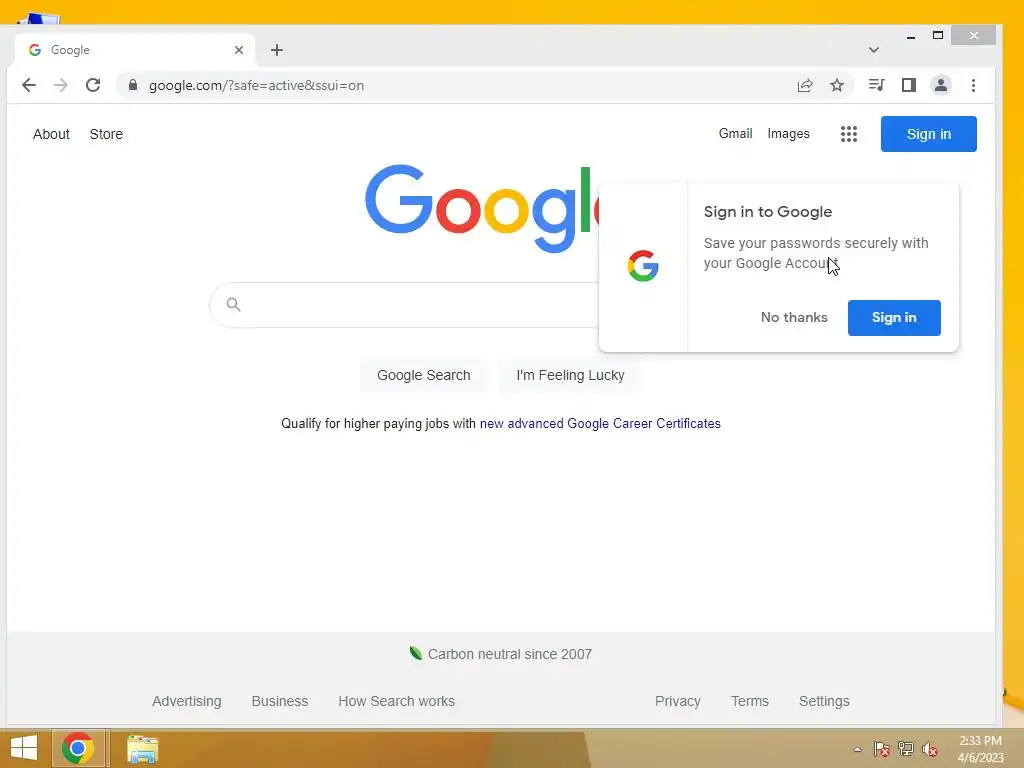Click the network tray icon
1024x768 pixels.
tap(906, 749)
